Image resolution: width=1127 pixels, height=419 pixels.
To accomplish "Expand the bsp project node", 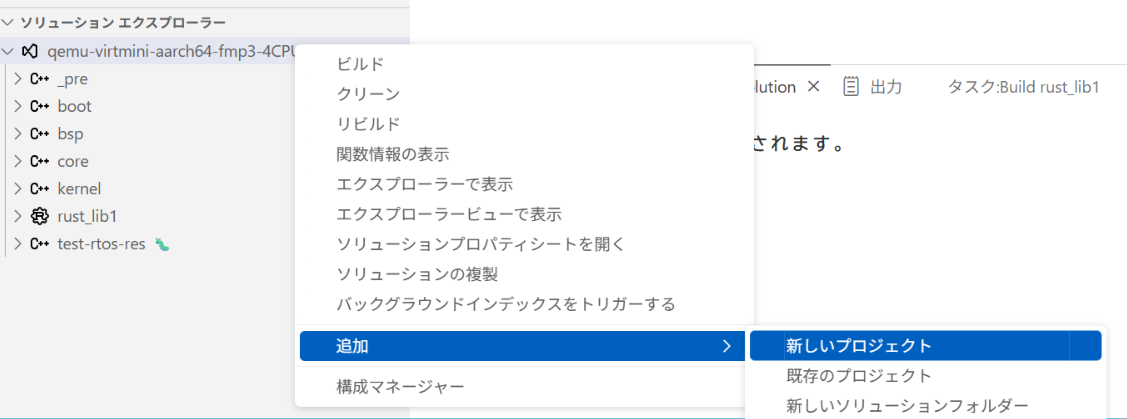I will [x=18, y=133].
